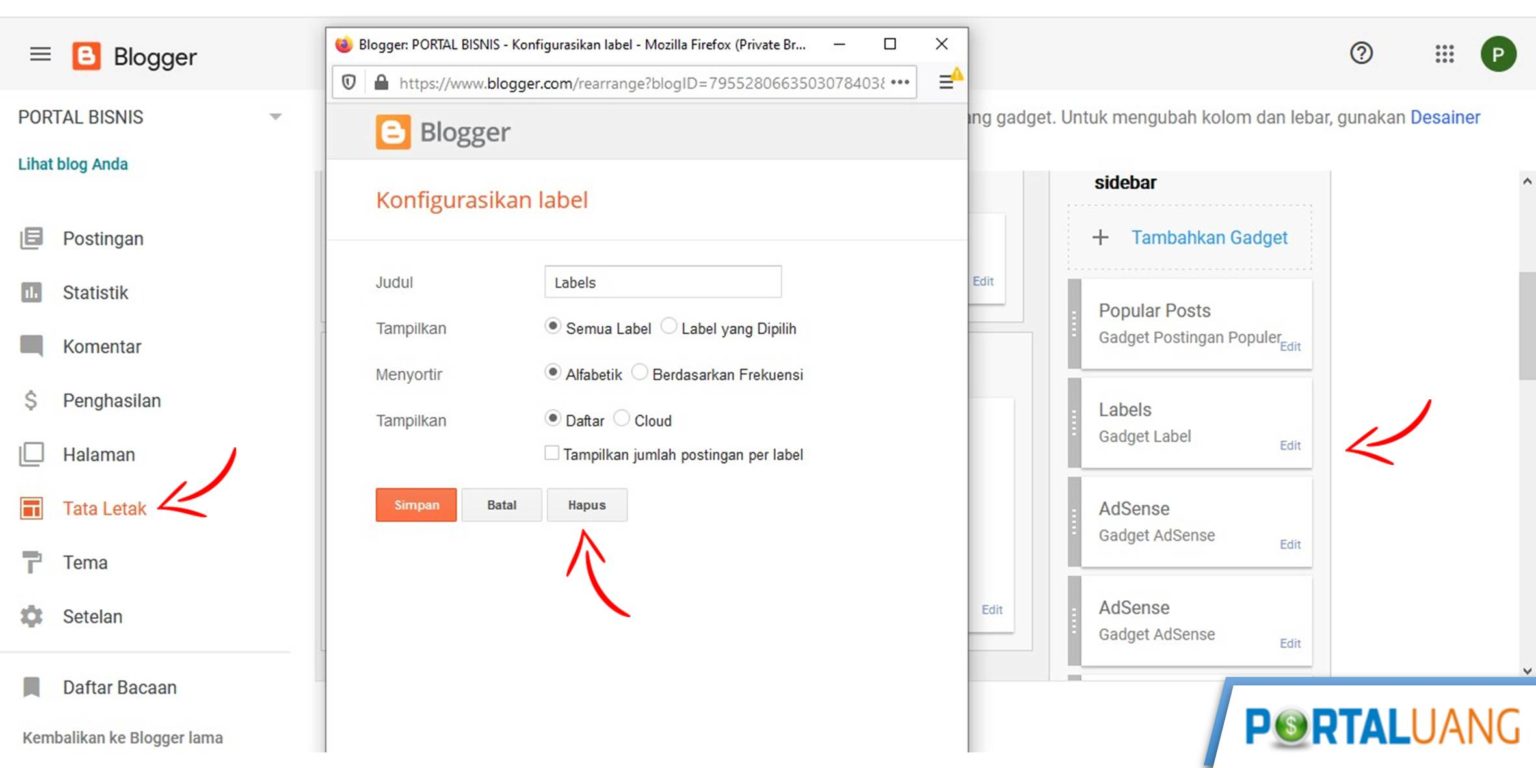This screenshot has height=768, width=1536.
Task: Click the Penghasilan dollar icon
Action: point(32,400)
